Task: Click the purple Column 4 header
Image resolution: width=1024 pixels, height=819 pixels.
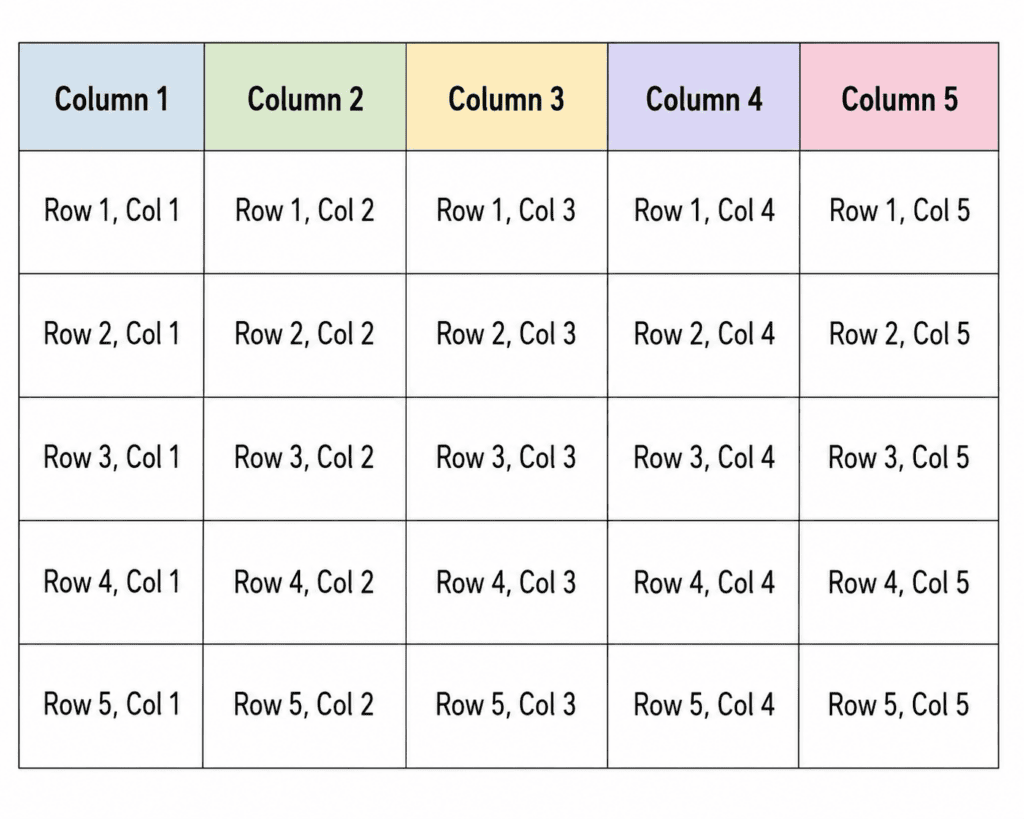Action: 704,97
